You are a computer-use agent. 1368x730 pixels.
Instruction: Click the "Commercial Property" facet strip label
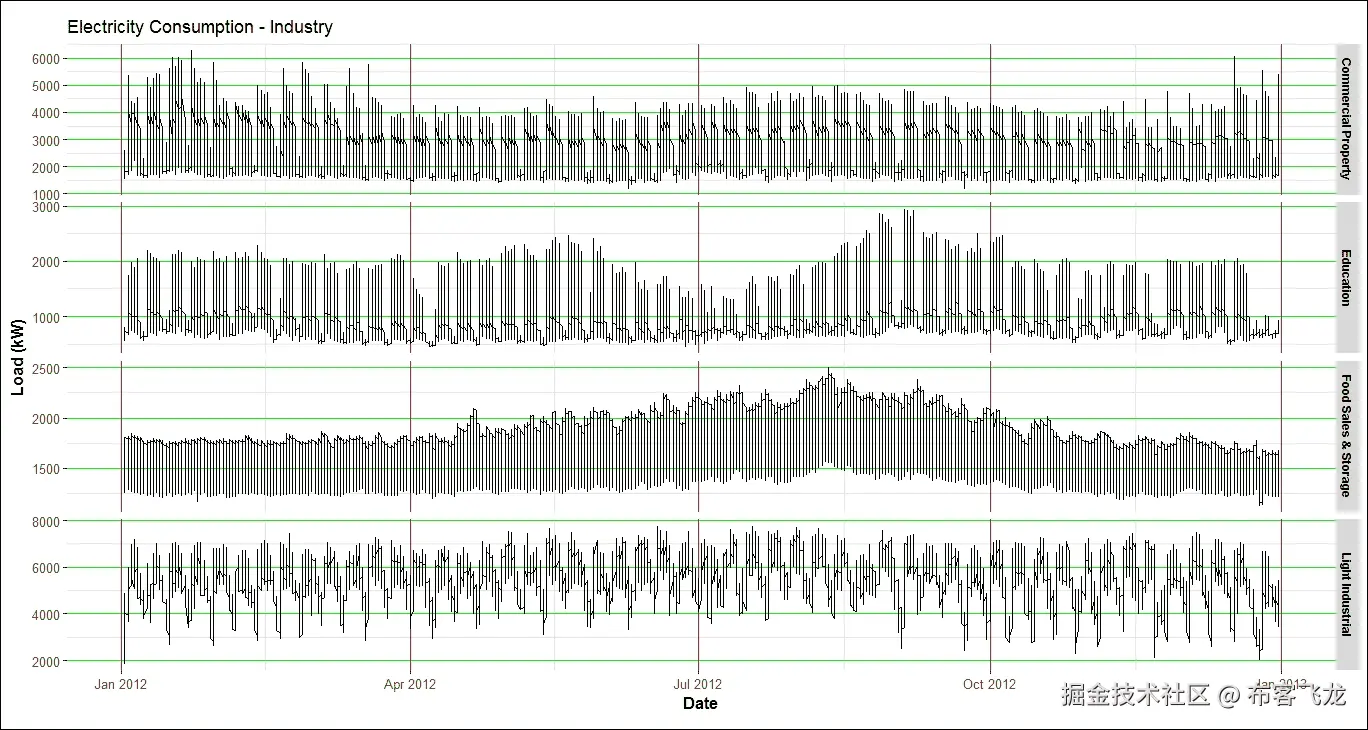click(x=1346, y=118)
